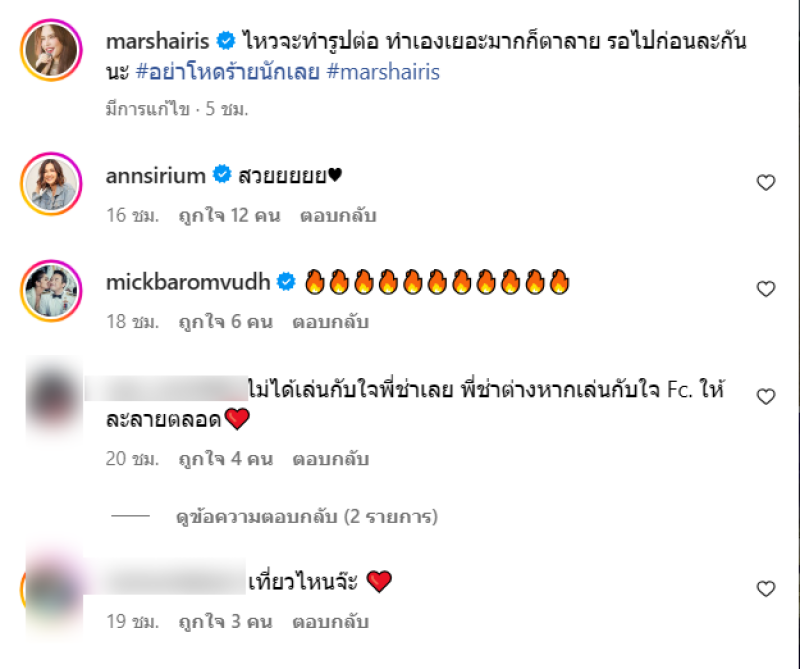Reply to the 20-hour-old Fc. comment

click(330, 459)
